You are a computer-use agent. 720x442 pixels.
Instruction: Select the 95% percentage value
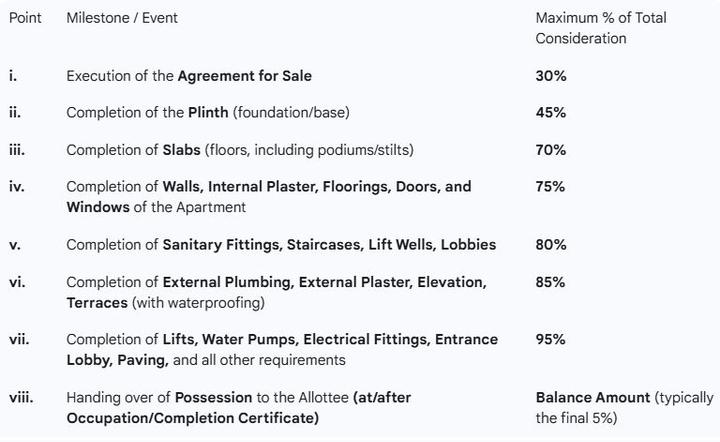click(x=551, y=340)
